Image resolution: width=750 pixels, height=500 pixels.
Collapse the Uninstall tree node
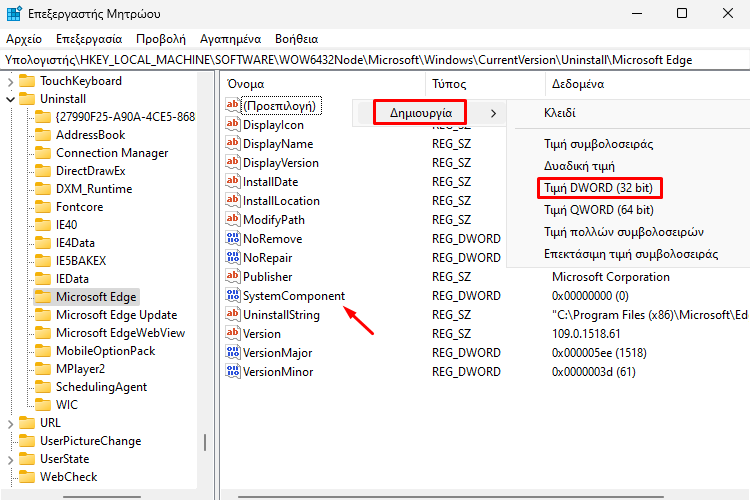[10, 100]
